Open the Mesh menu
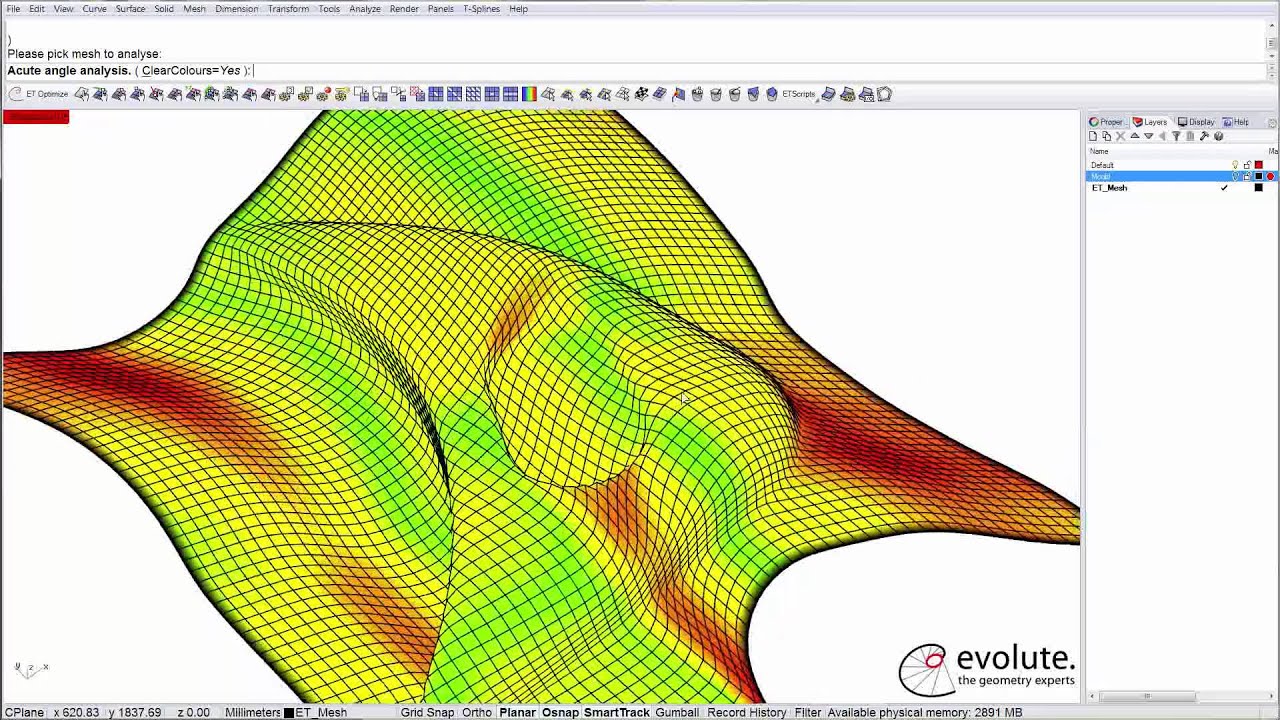This screenshot has height=720, width=1280. pos(194,9)
